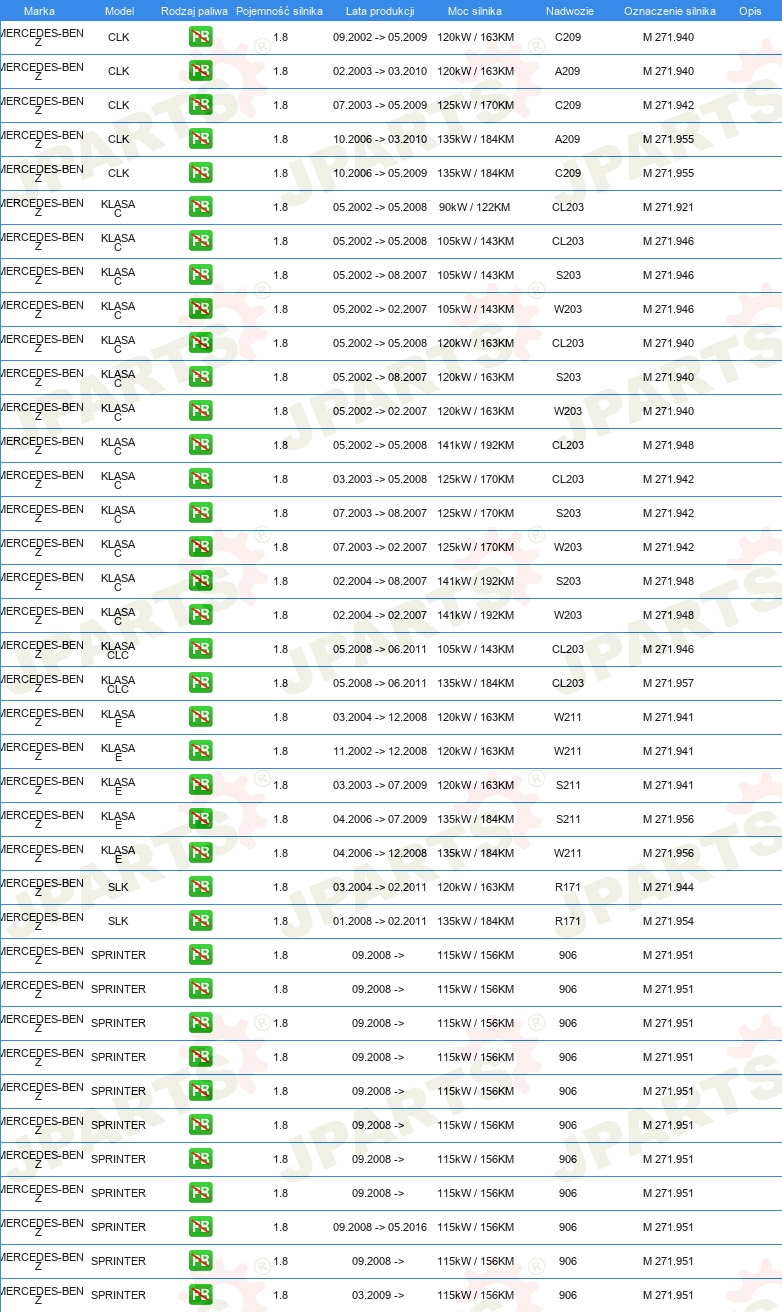782x1312 pixels.
Task: Click fuel icon for CL203 M 271.940 row
Action: click(x=200, y=344)
